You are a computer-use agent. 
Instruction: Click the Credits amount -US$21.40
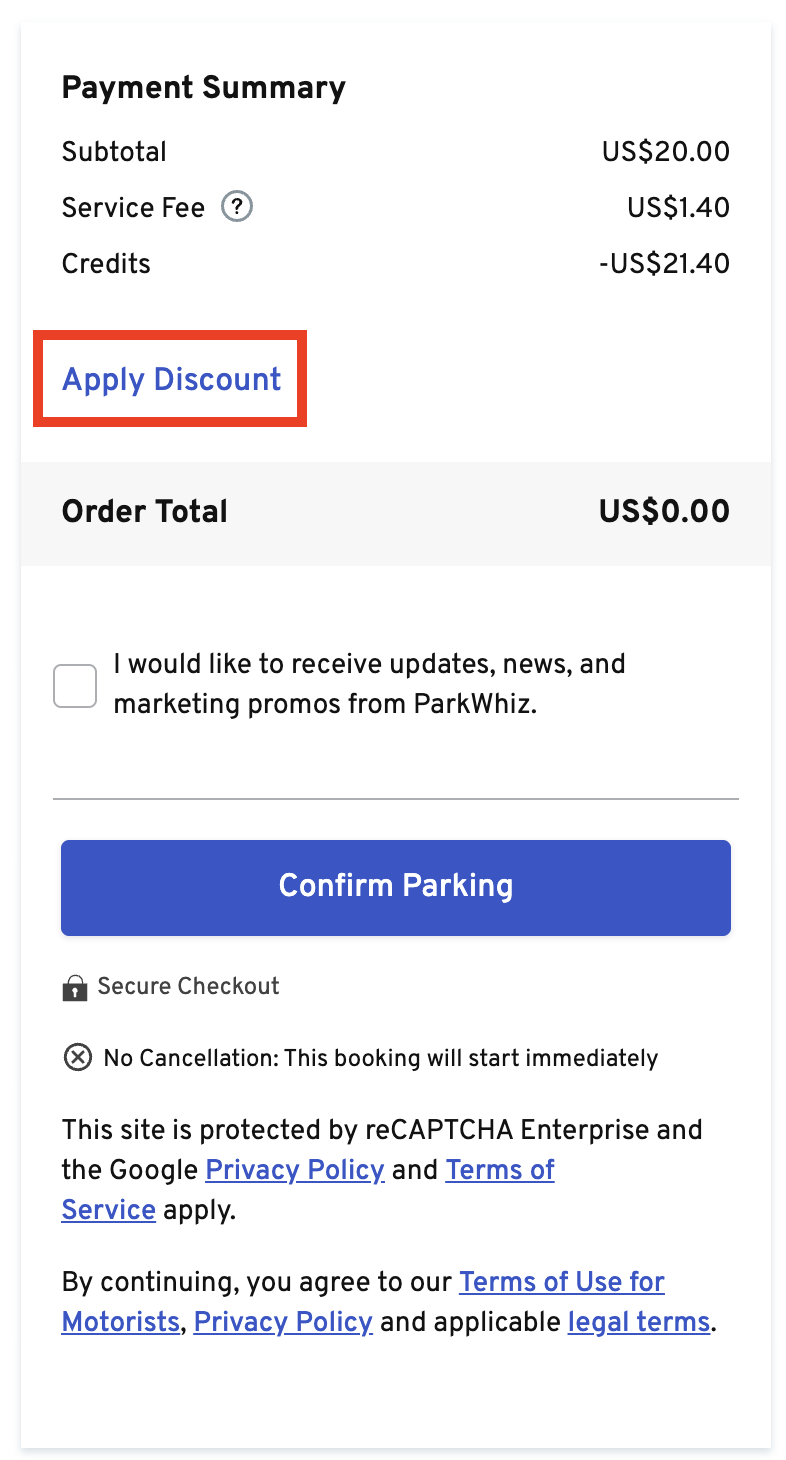664,264
